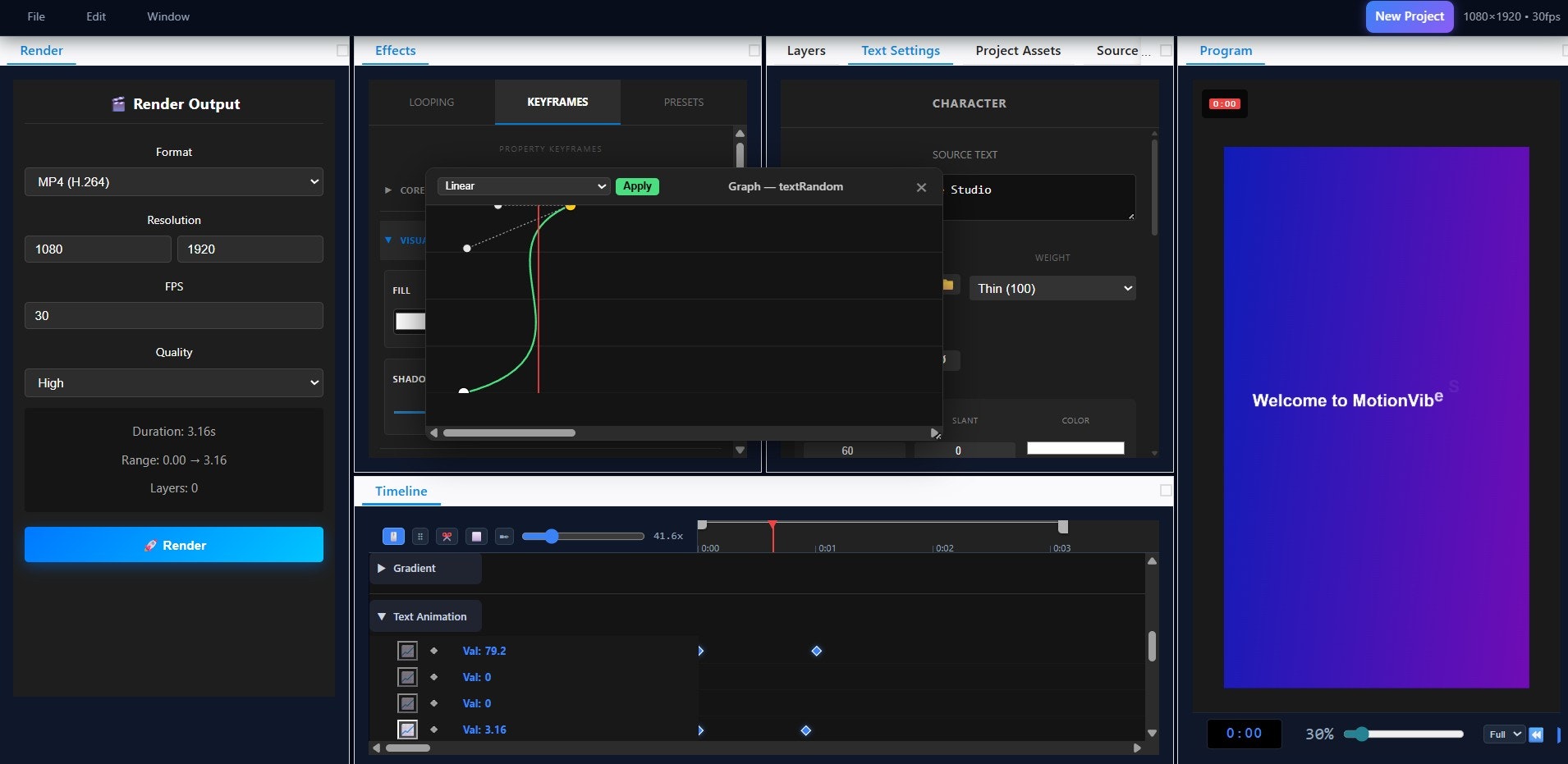Toggle maximize checkbox of Effects panel
Viewport: 1568px width, 764px height.
point(754,50)
